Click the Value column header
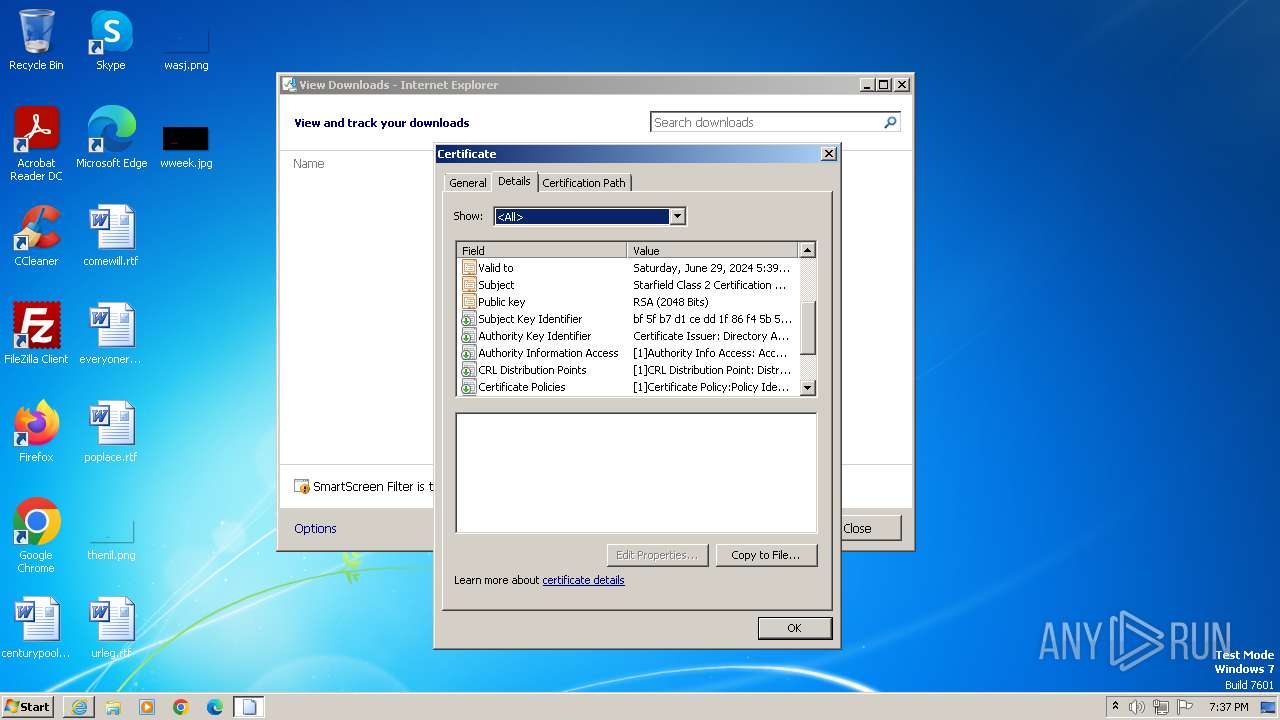This screenshot has width=1280, height=720. pos(713,250)
